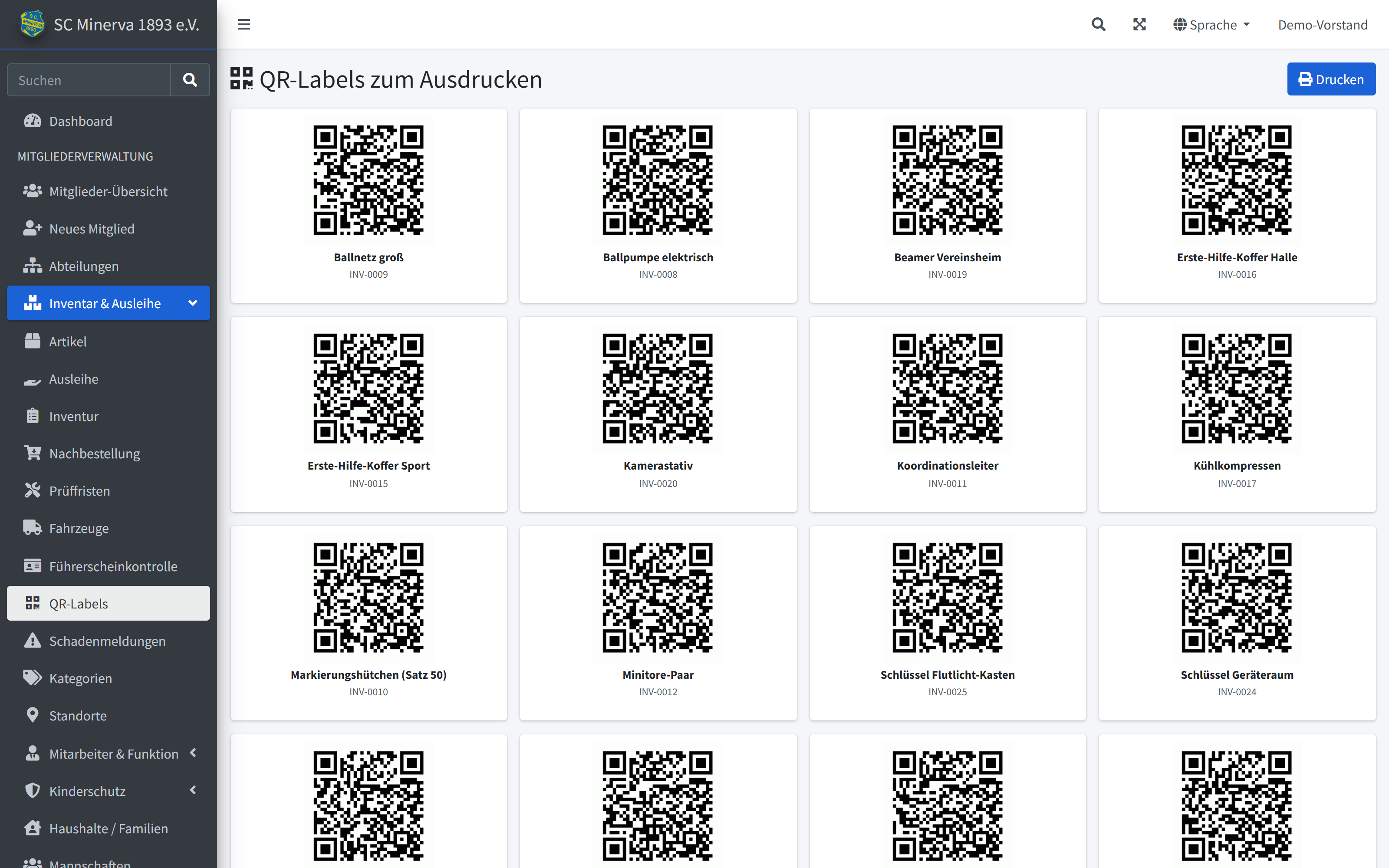Click the MITGLIEDERVERWALTUNG section header
The image size is (1389, 868).
pyautogui.click(x=86, y=156)
